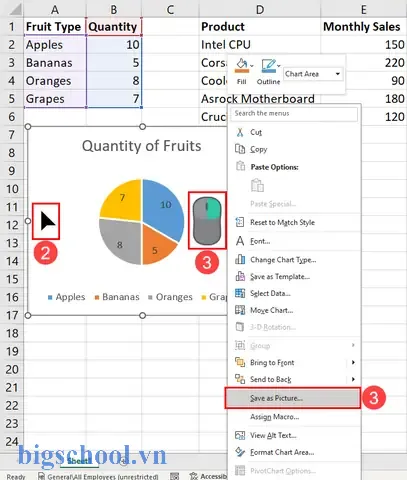Screen dimensions: 407x480
Task: Click the Reset to Match Style icon
Action: click(240, 222)
